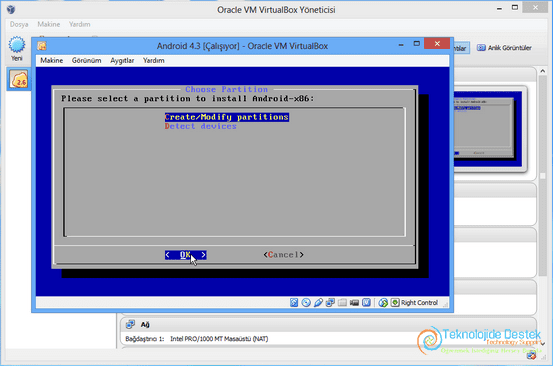Click Manager details vertical scrollbar thumb
The height and width of the screenshot is (366, 553).
click(x=543, y=175)
